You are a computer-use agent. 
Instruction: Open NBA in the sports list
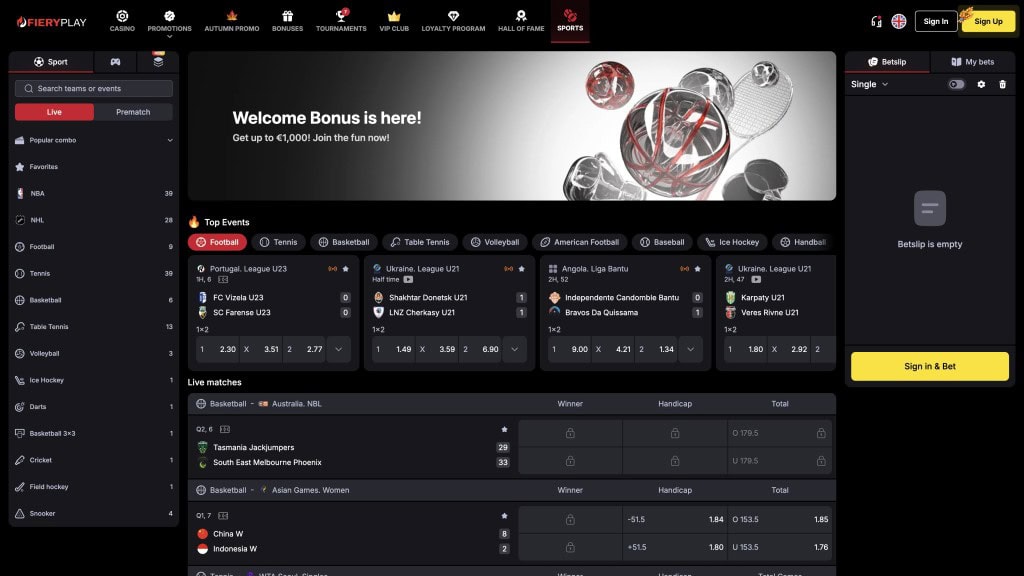[x=93, y=193]
